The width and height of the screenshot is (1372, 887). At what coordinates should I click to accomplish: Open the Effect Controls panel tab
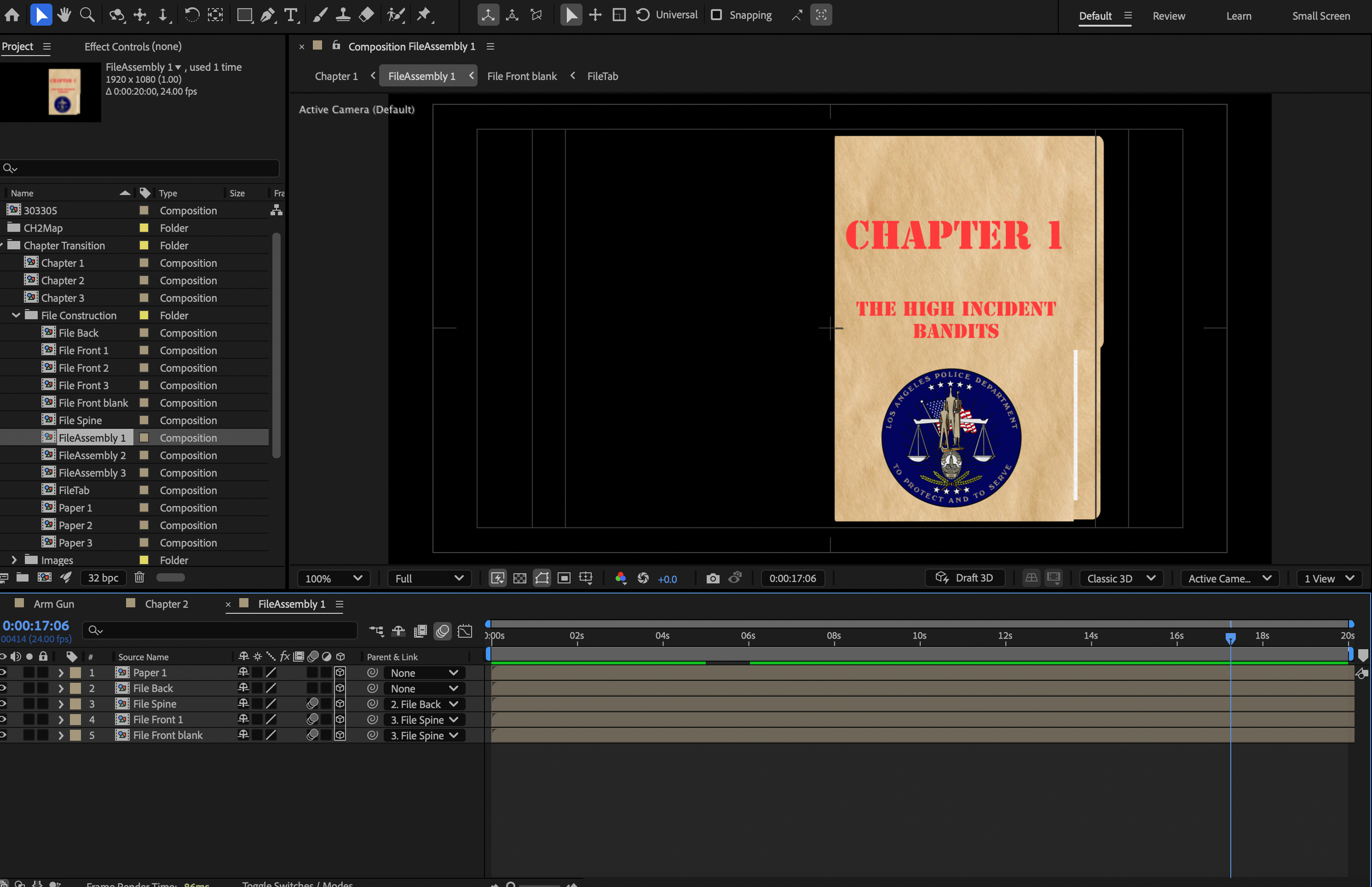(x=133, y=46)
